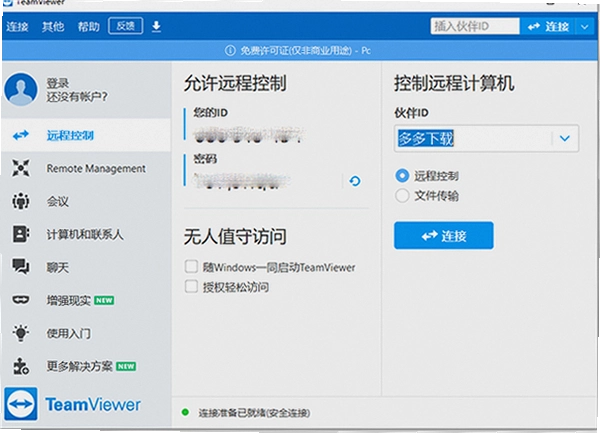Click the green connection status indicator
600x433 pixels.
pyautogui.click(x=185, y=412)
